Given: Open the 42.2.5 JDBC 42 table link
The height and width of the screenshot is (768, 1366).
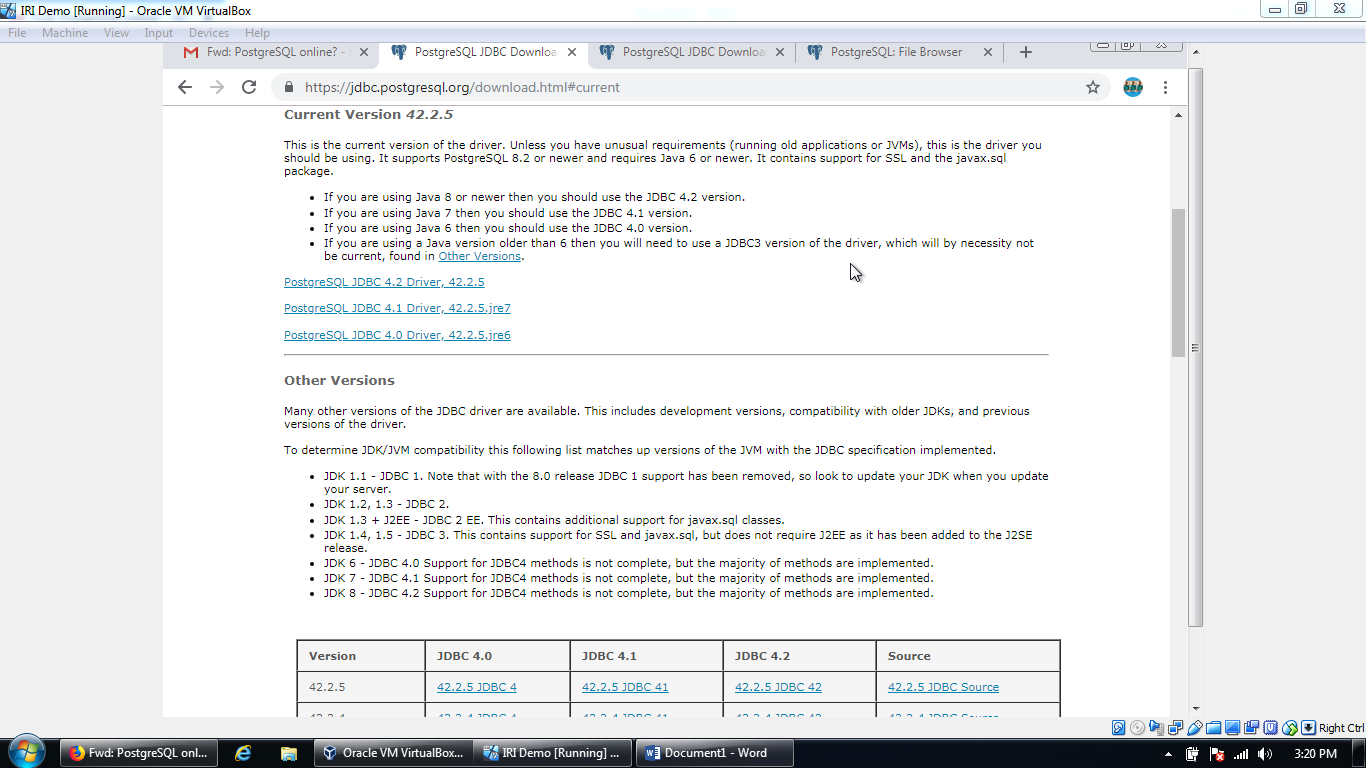Looking at the screenshot, I should (x=778, y=687).
